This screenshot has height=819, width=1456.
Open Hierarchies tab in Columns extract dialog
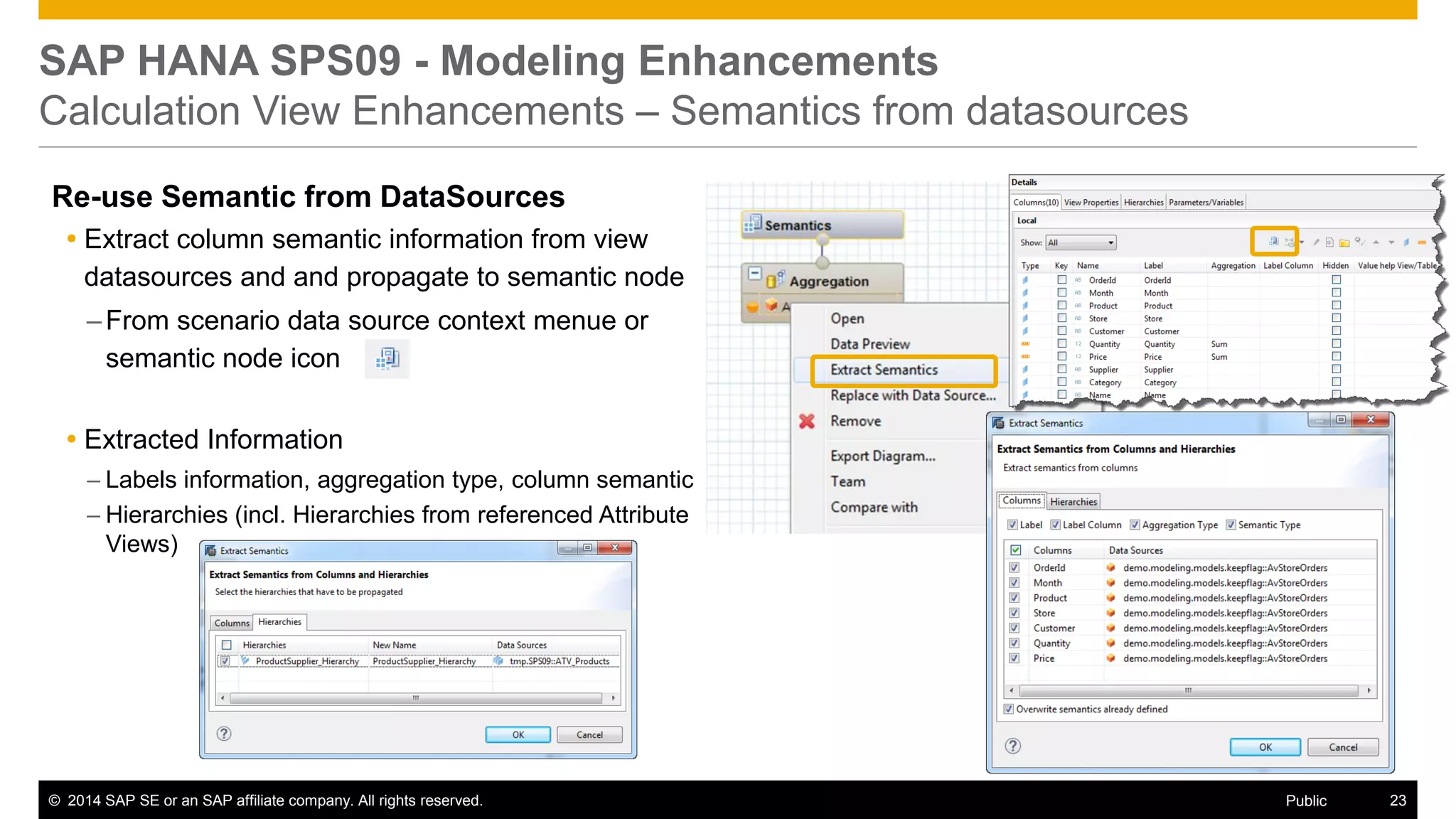pyautogui.click(x=1074, y=501)
